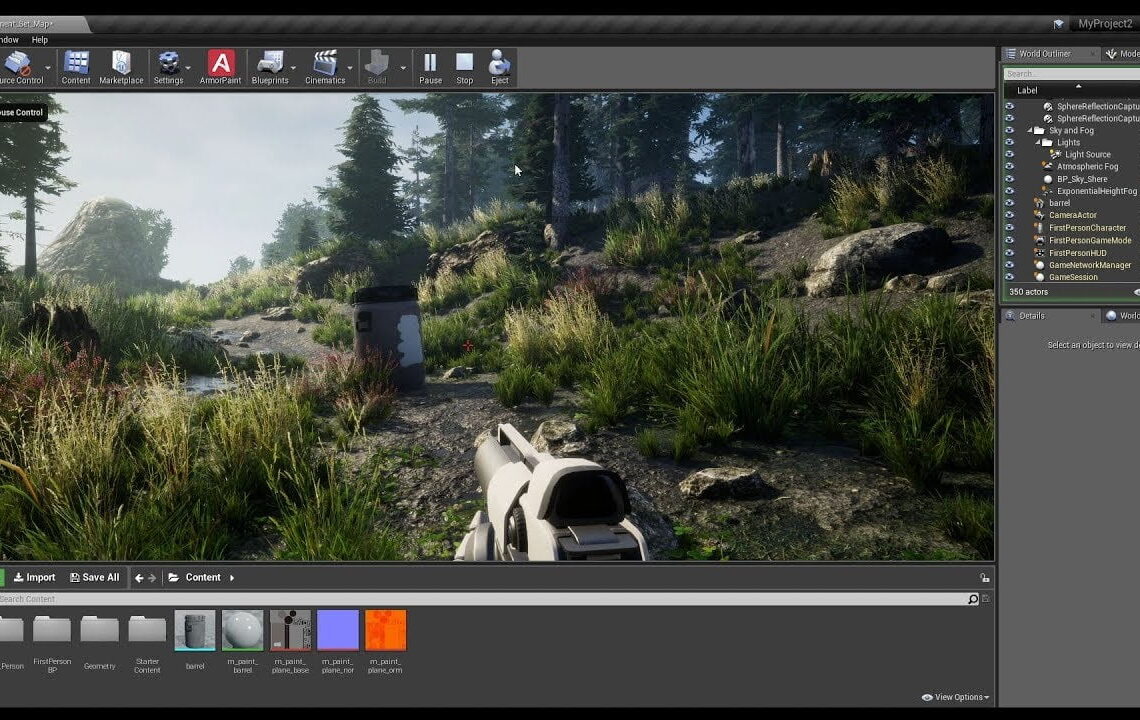
Task: Select the purple m_paint_plane_nor swatch
Action: click(337, 630)
